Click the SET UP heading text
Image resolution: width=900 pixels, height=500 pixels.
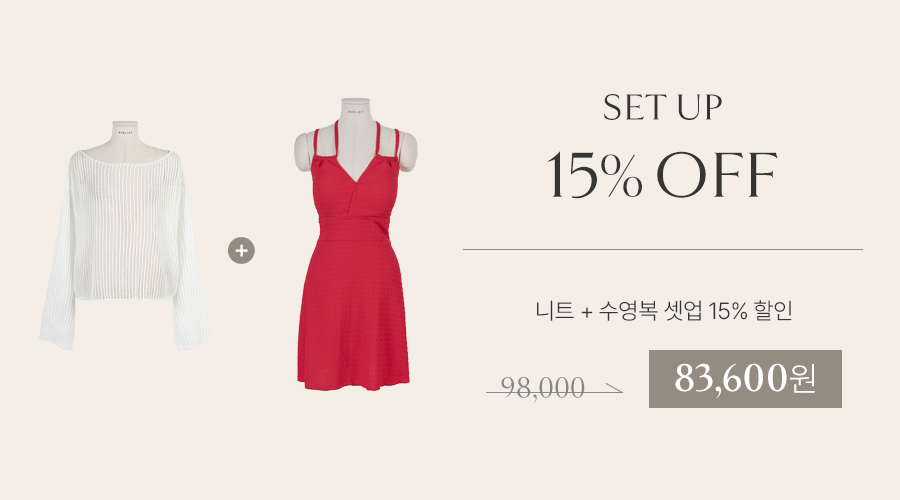[x=662, y=107]
